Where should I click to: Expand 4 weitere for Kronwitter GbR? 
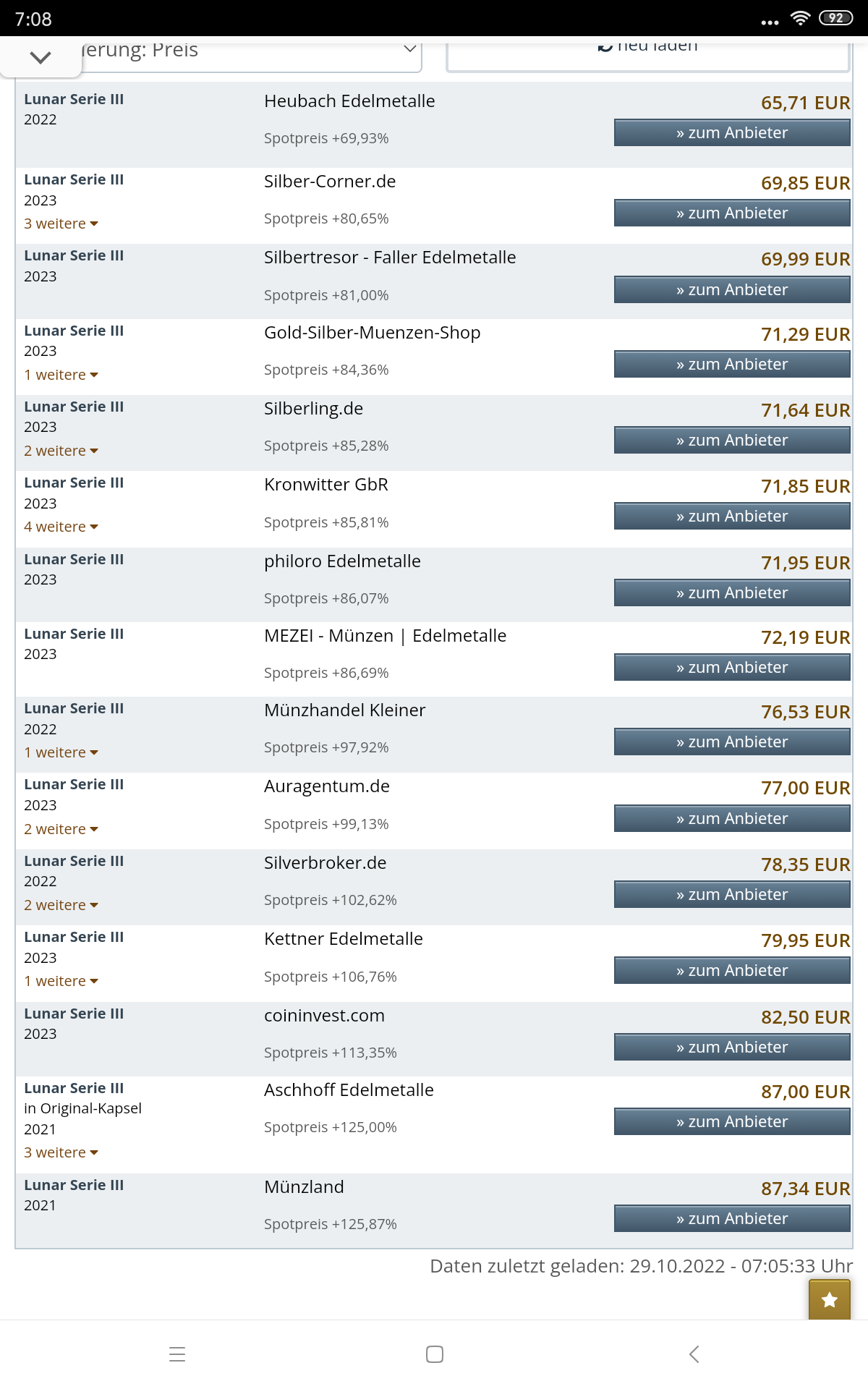coord(61,527)
